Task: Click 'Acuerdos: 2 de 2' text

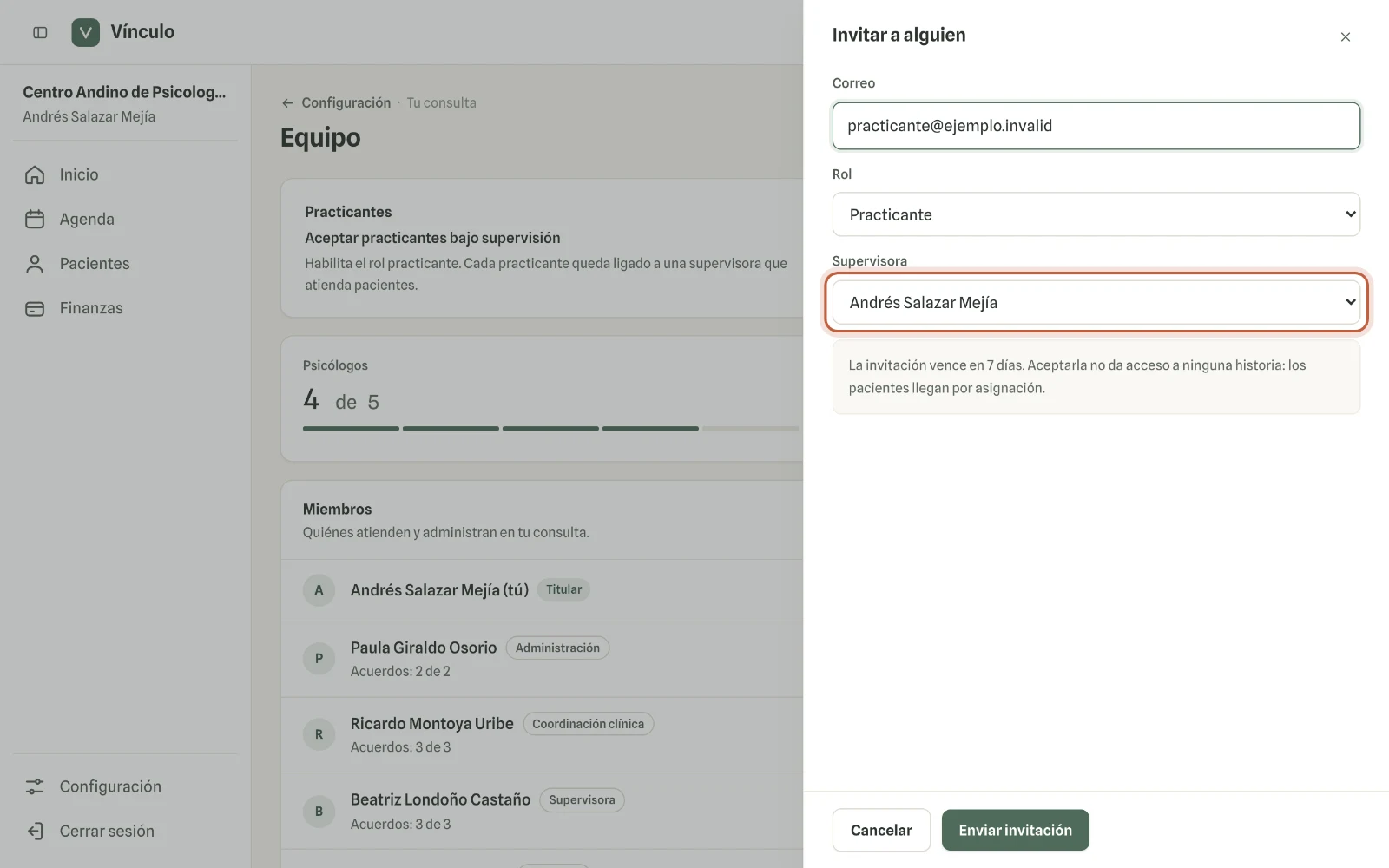Action: click(x=400, y=671)
